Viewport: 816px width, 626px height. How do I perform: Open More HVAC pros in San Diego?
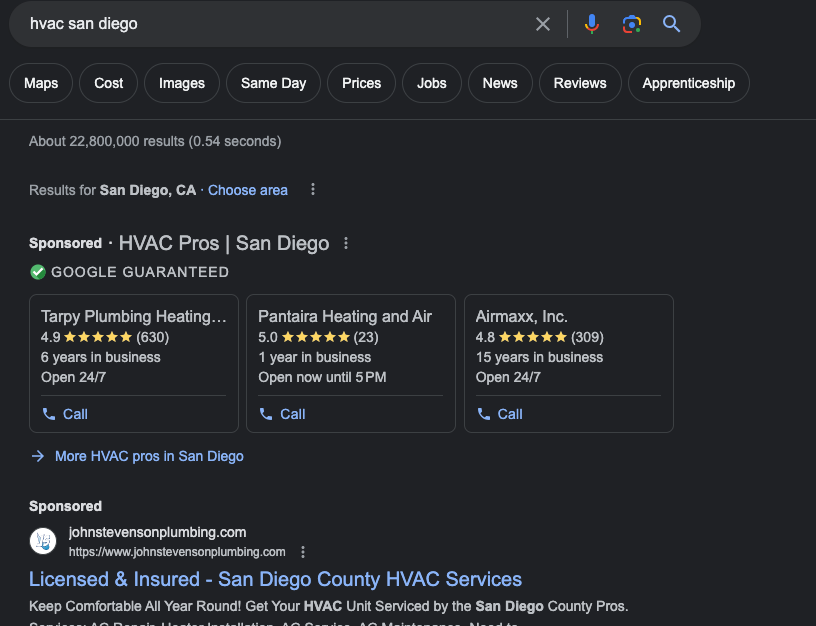[149, 456]
